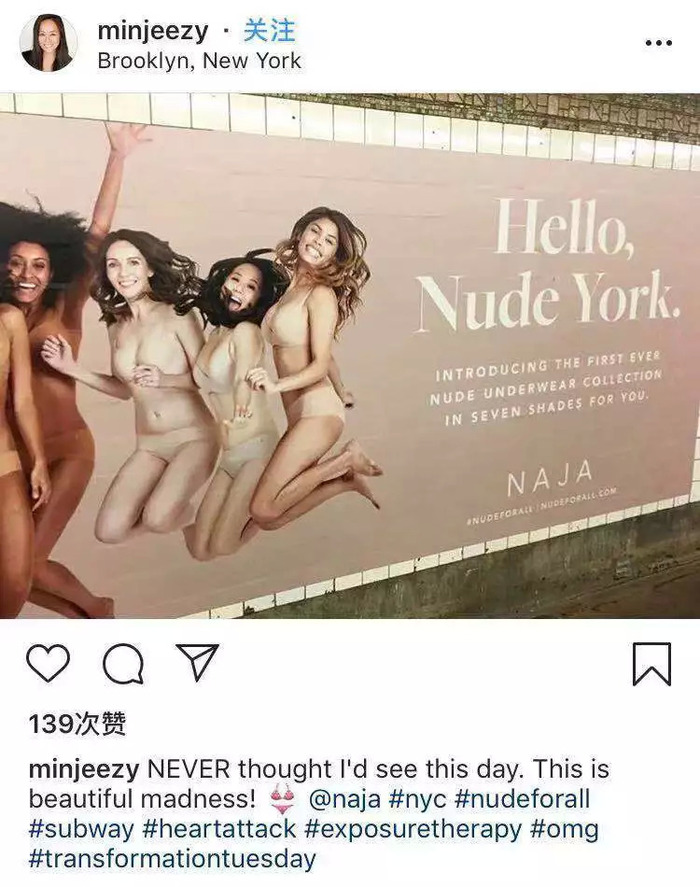Open Brooklyn, New York location tag
Viewport: 700px width, 887px height.
(x=199, y=61)
